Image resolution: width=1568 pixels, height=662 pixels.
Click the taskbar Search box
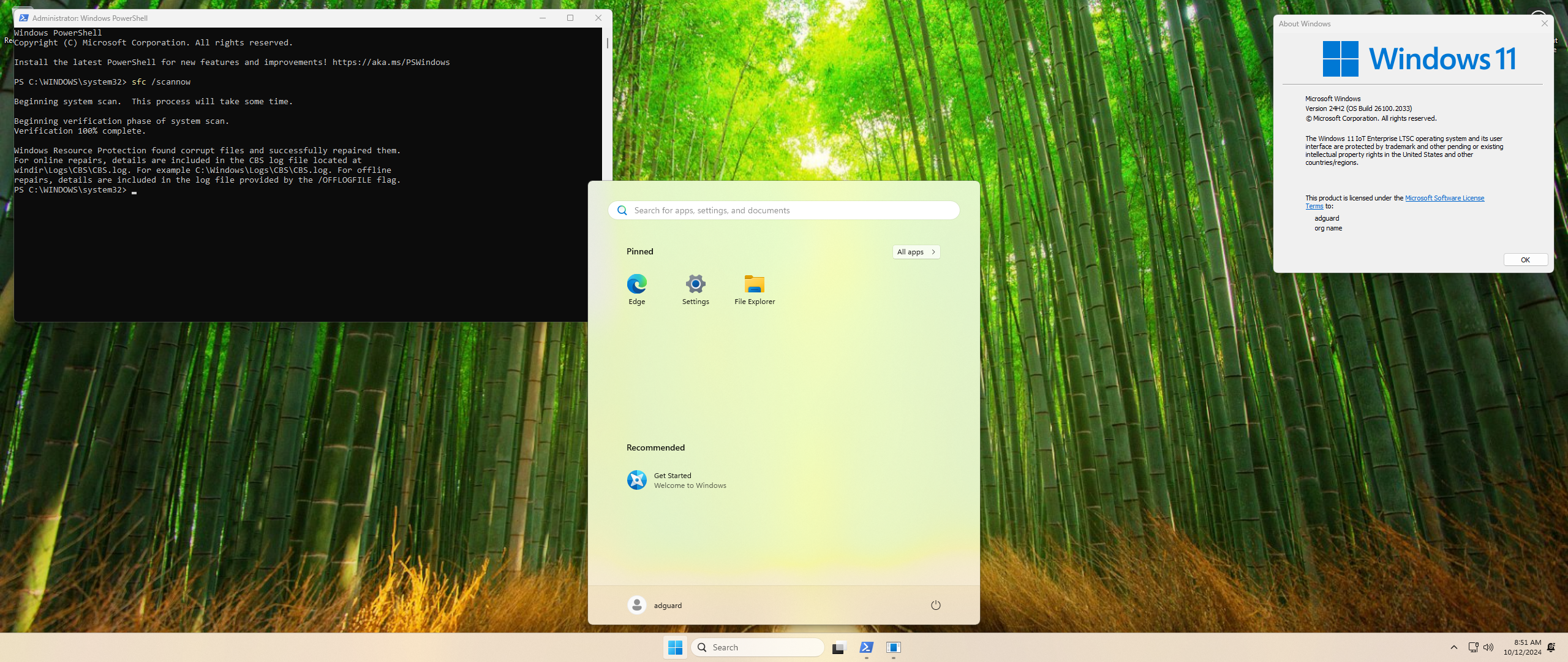click(758, 647)
